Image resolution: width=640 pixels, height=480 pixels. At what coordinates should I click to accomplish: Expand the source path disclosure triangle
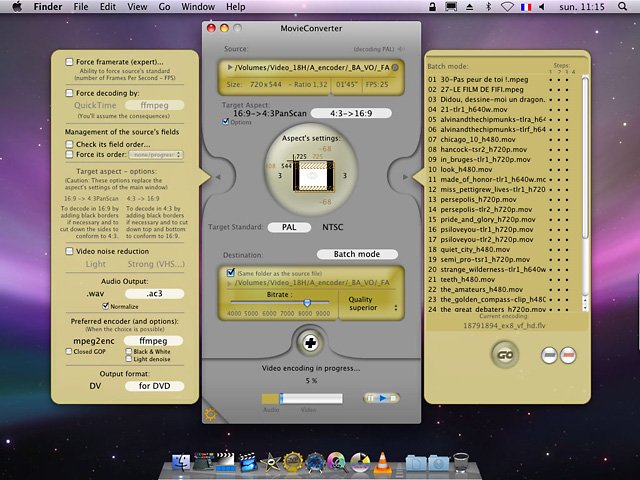pos(230,67)
